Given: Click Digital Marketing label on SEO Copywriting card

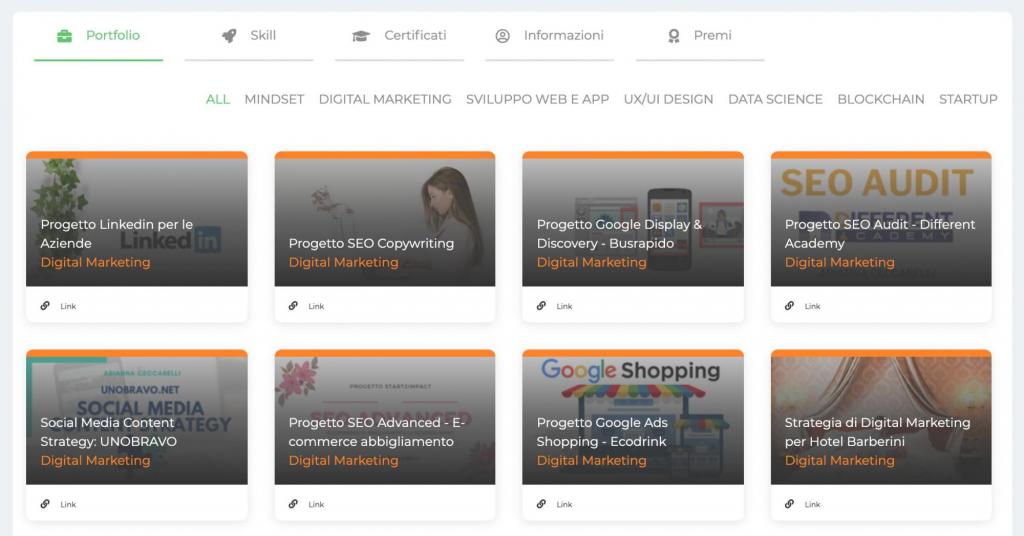Looking at the screenshot, I should click(x=344, y=262).
